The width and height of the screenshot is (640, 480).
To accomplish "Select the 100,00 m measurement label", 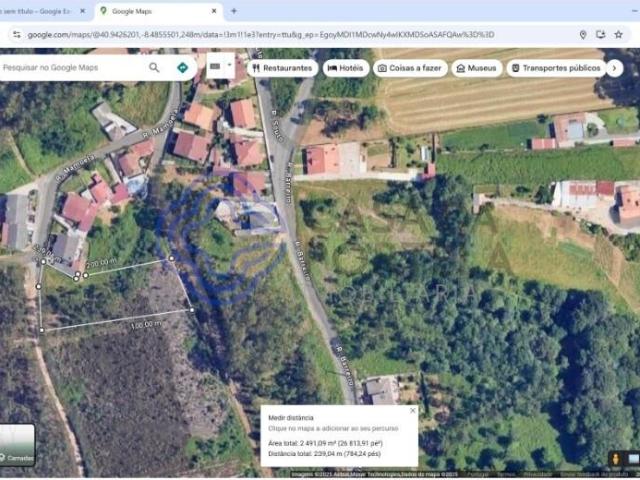I will [146, 325].
